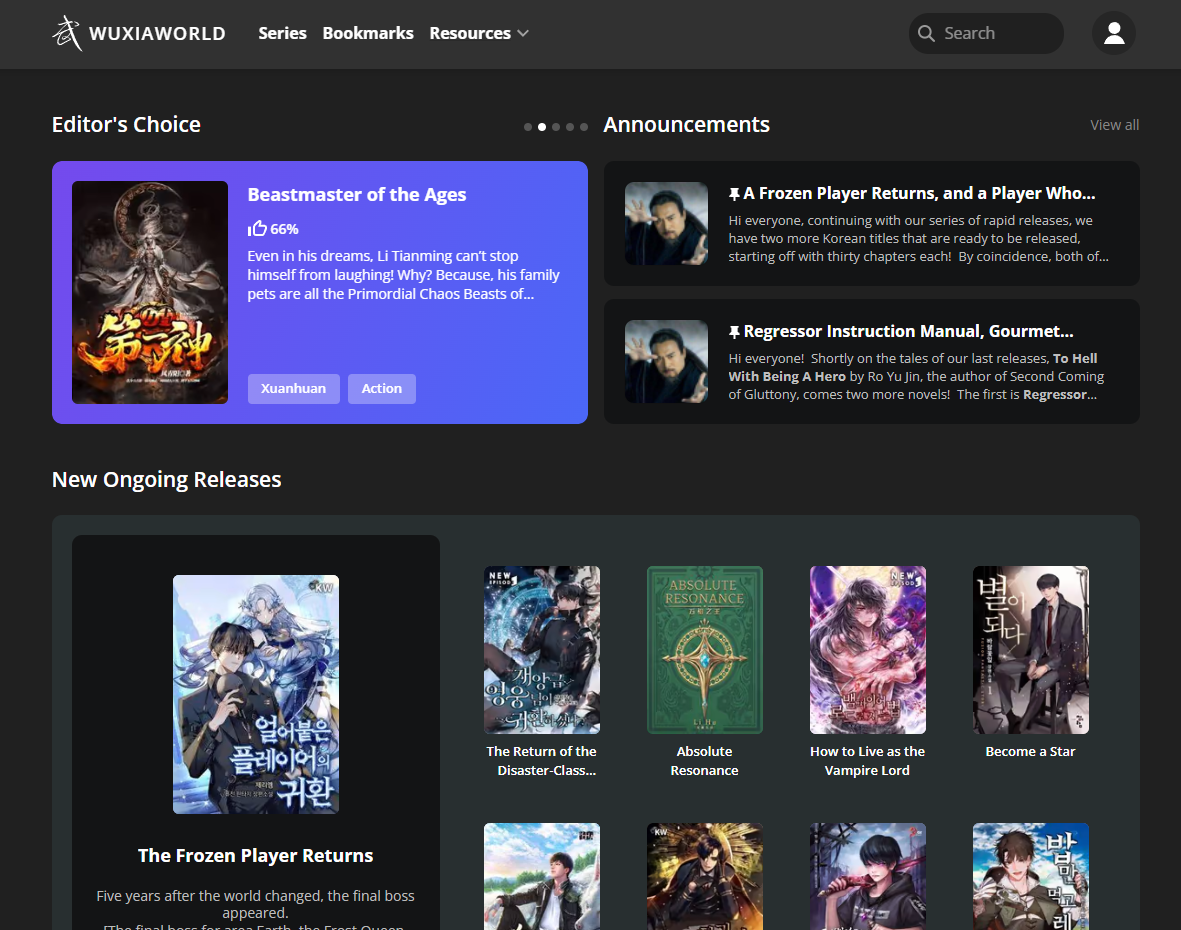Open the Absolute Resonance book cover
Image resolution: width=1181 pixels, height=930 pixels.
pos(704,650)
